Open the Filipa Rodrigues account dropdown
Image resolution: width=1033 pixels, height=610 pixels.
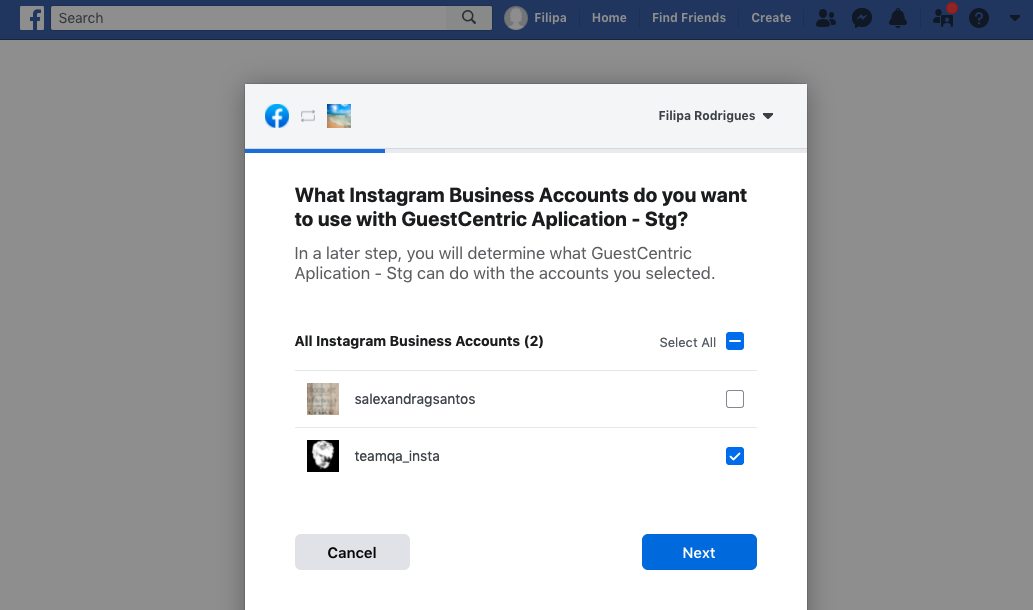[x=715, y=116]
